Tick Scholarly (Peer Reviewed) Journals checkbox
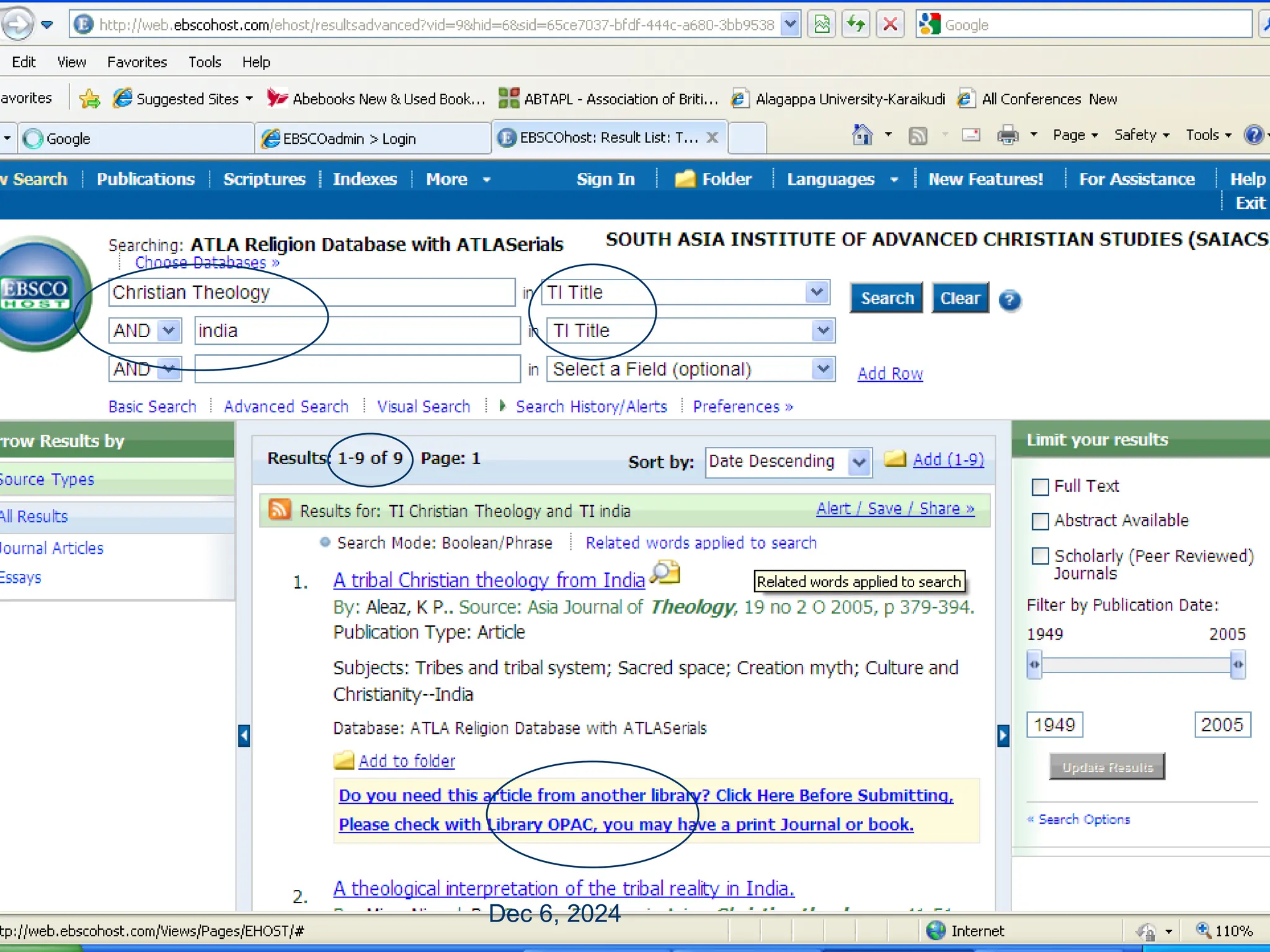 coord(1040,556)
